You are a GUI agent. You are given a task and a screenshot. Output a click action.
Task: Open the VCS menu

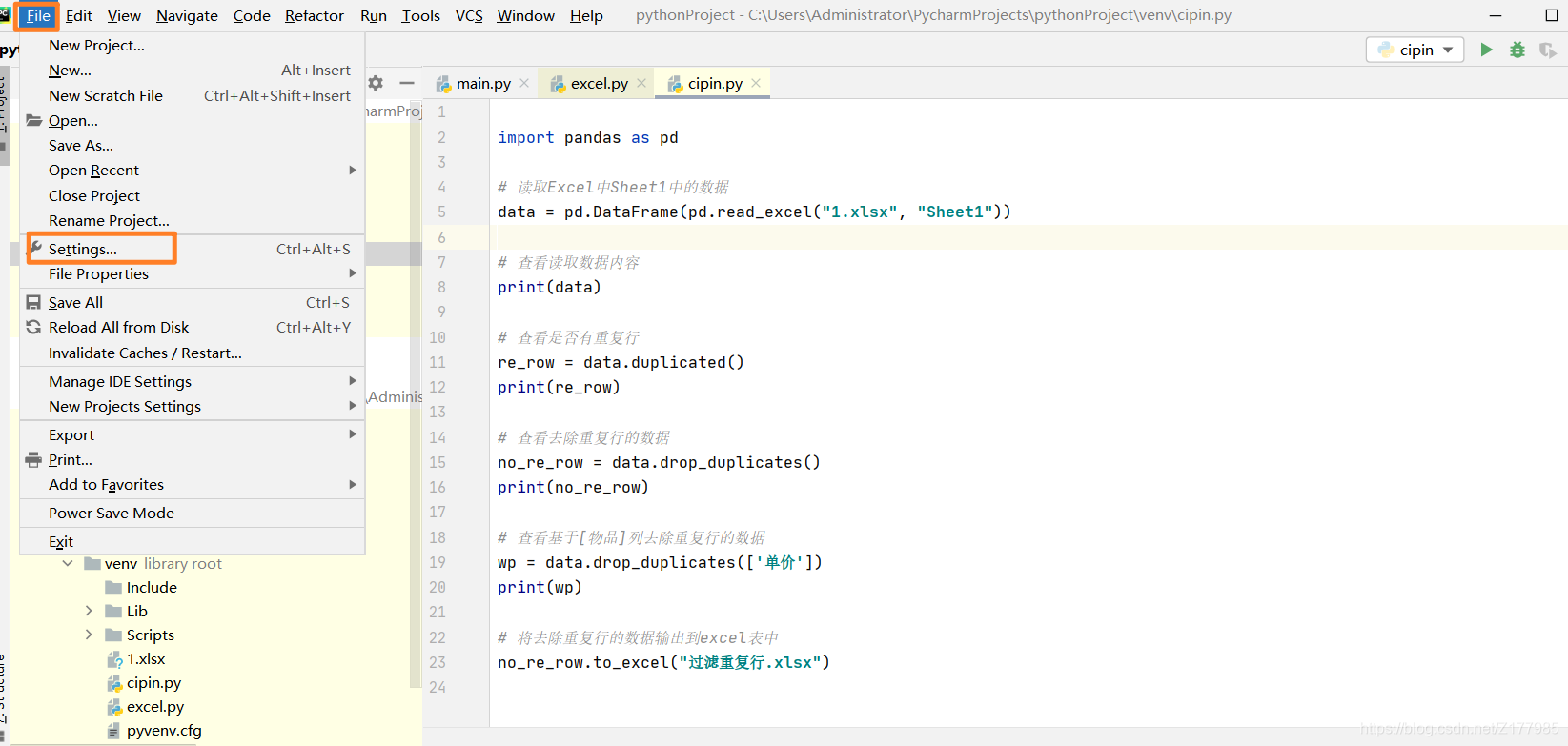[x=469, y=15]
